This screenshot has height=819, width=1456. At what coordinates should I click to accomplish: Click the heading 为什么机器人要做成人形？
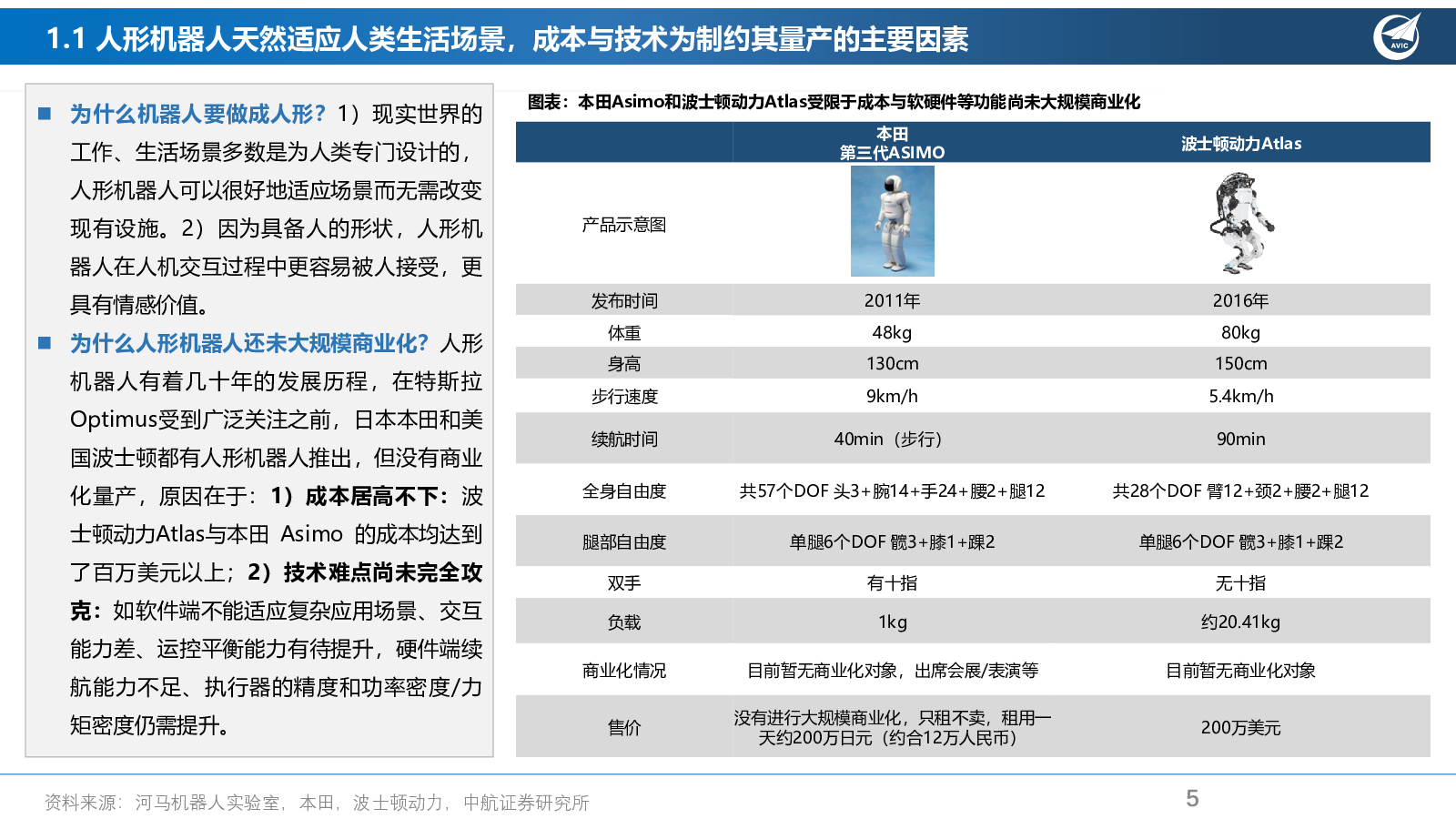[x=197, y=114]
